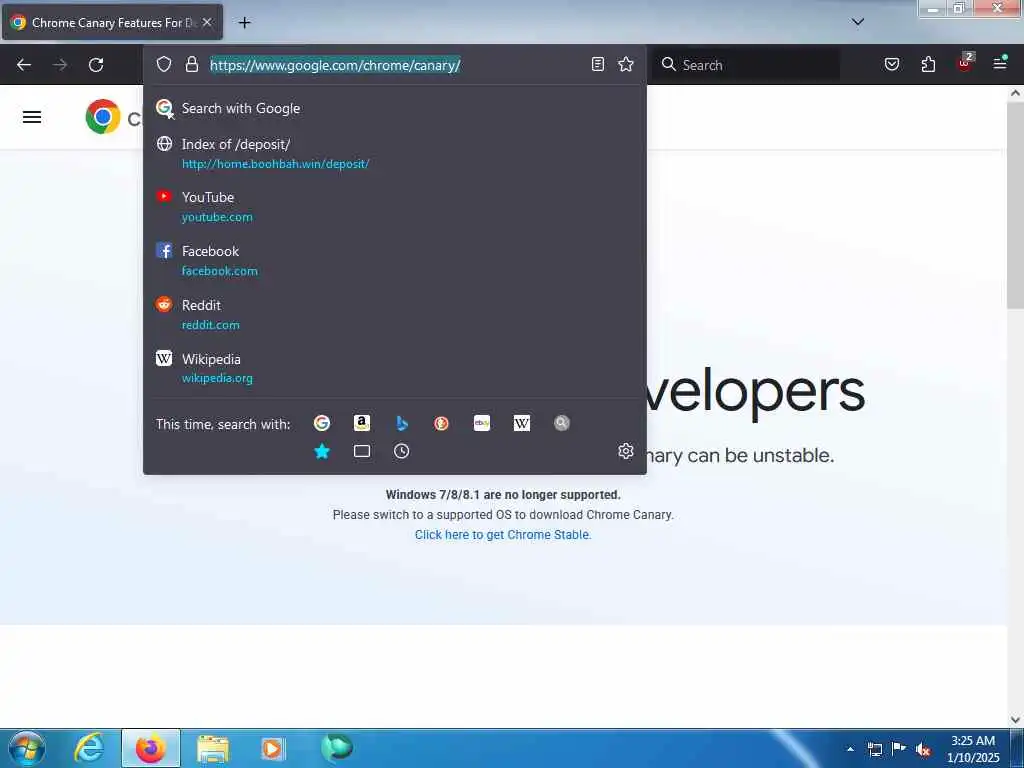Search open tabs icon

tap(362, 451)
